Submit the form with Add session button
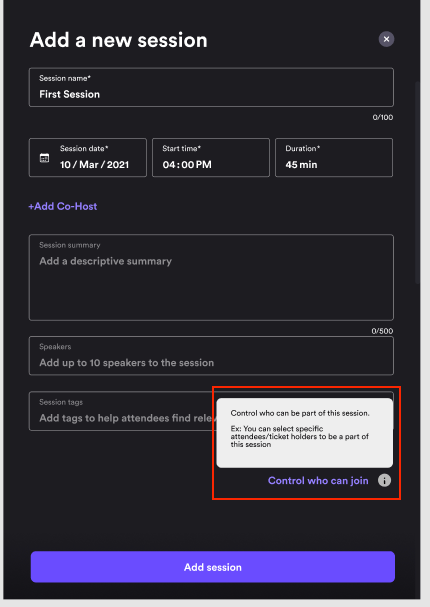Screen dimensions: 430x607 pos(213,567)
